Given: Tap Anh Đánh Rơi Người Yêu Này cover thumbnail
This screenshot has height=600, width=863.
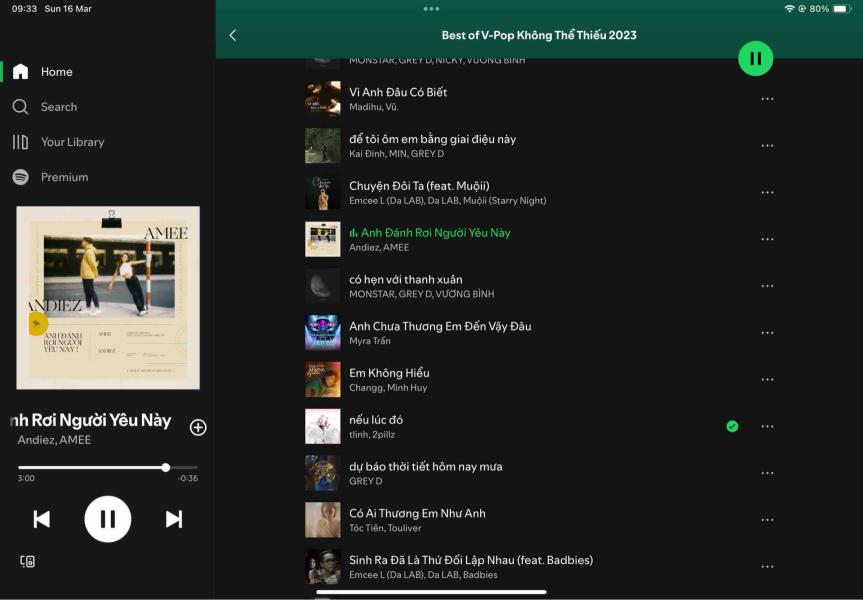Looking at the screenshot, I should tap(323, 239).
